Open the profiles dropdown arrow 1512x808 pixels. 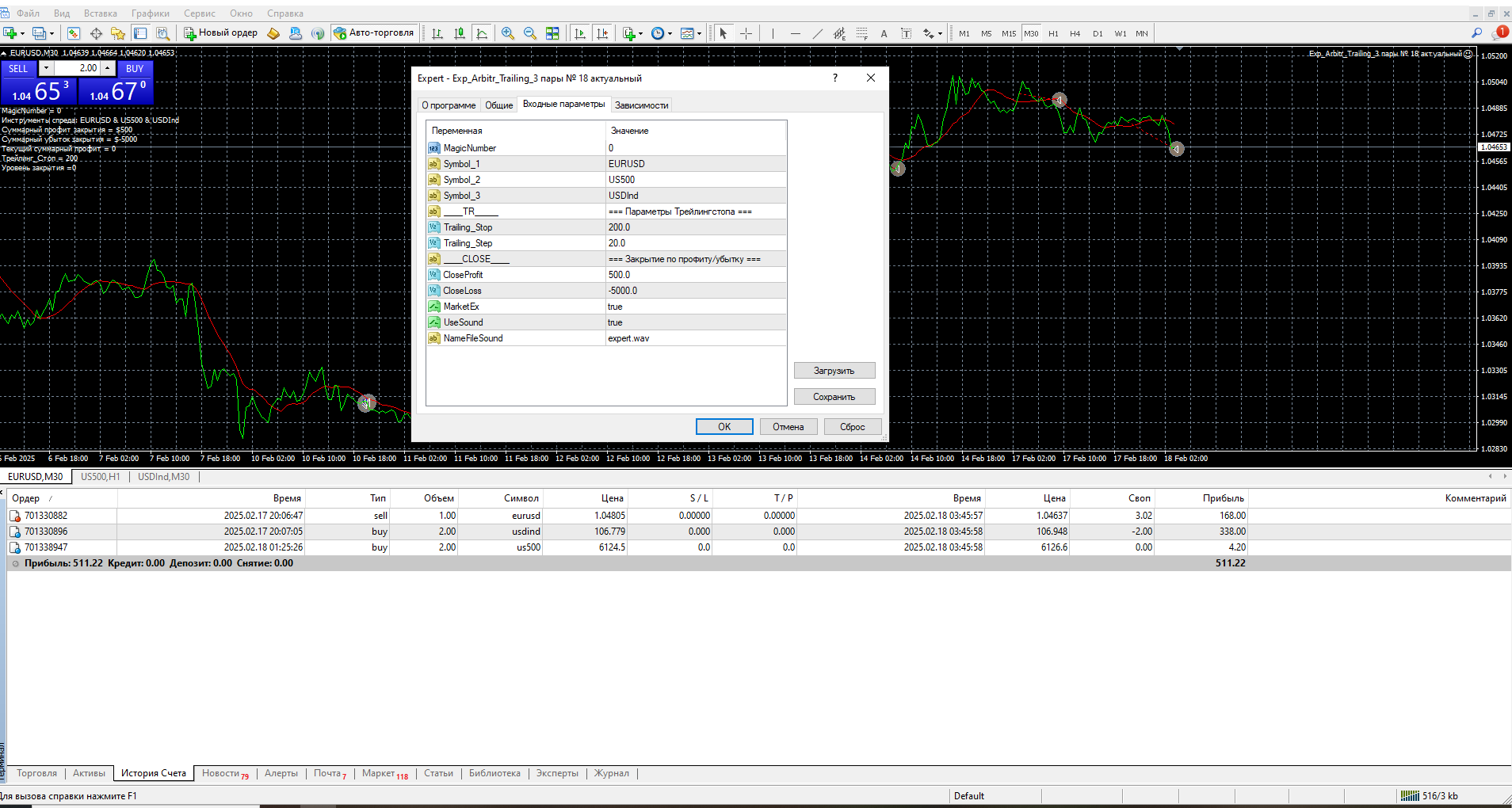pyautogui.click(x=52, y=34)
